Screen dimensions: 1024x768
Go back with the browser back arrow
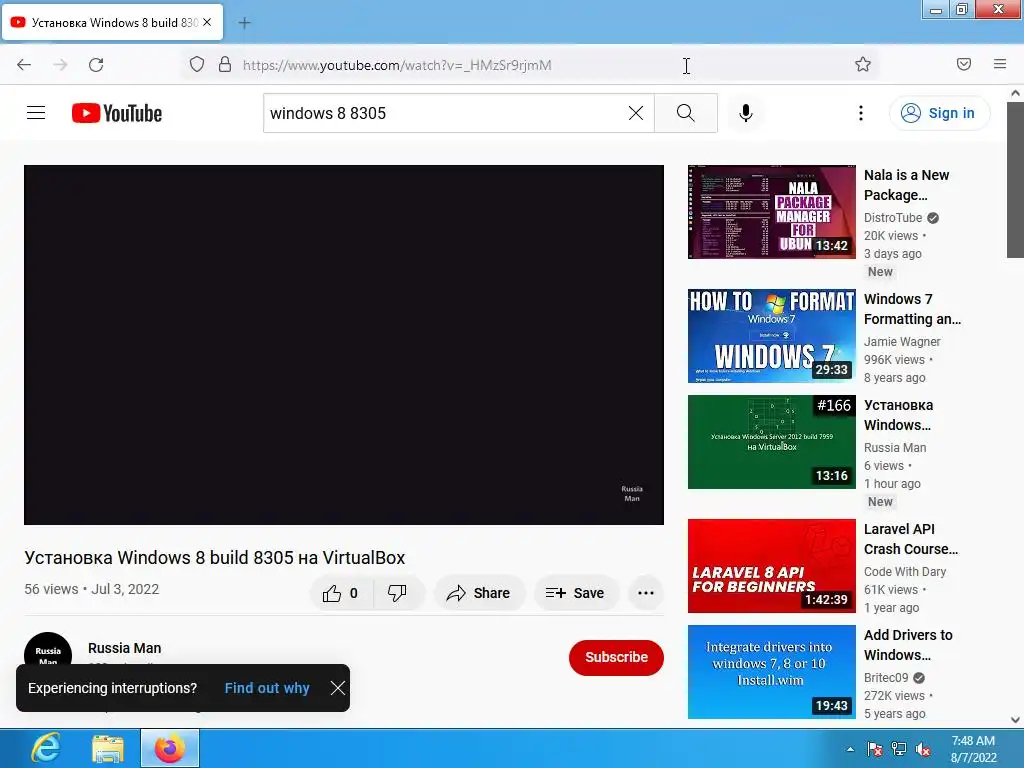click(24, 65)
